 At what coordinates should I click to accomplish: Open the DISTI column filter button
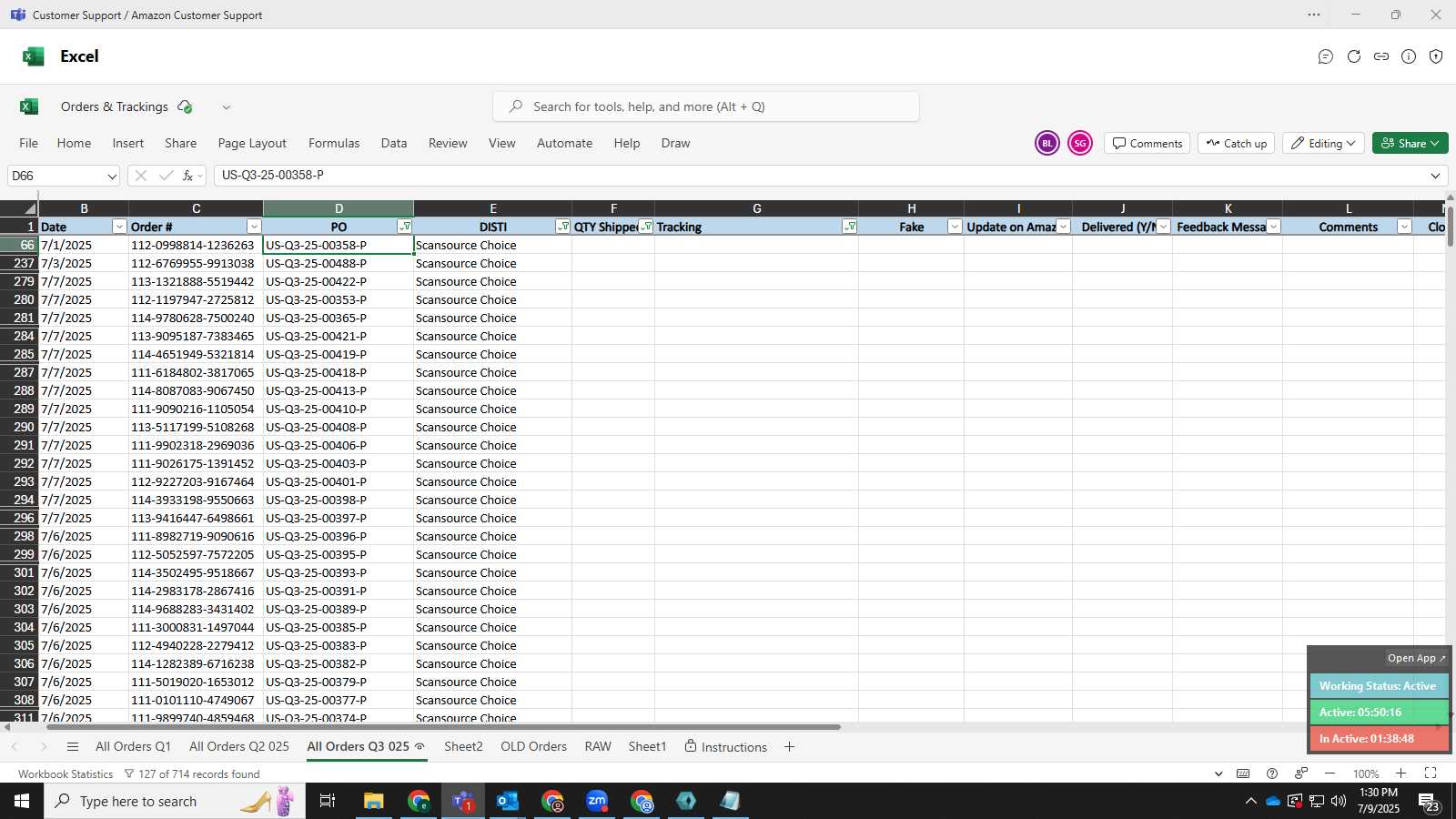[x=563, y=227]
